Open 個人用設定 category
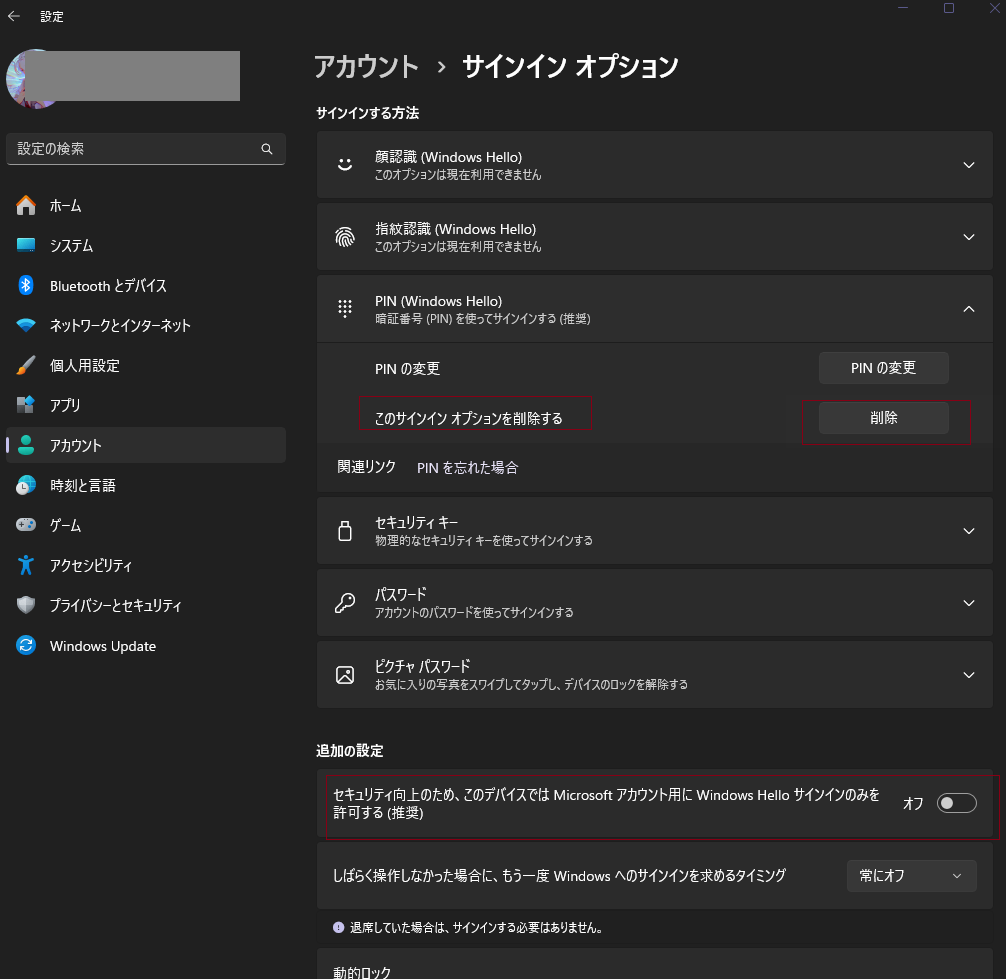This screenshot has height=979, width=1006. click(x=146, y=365)
